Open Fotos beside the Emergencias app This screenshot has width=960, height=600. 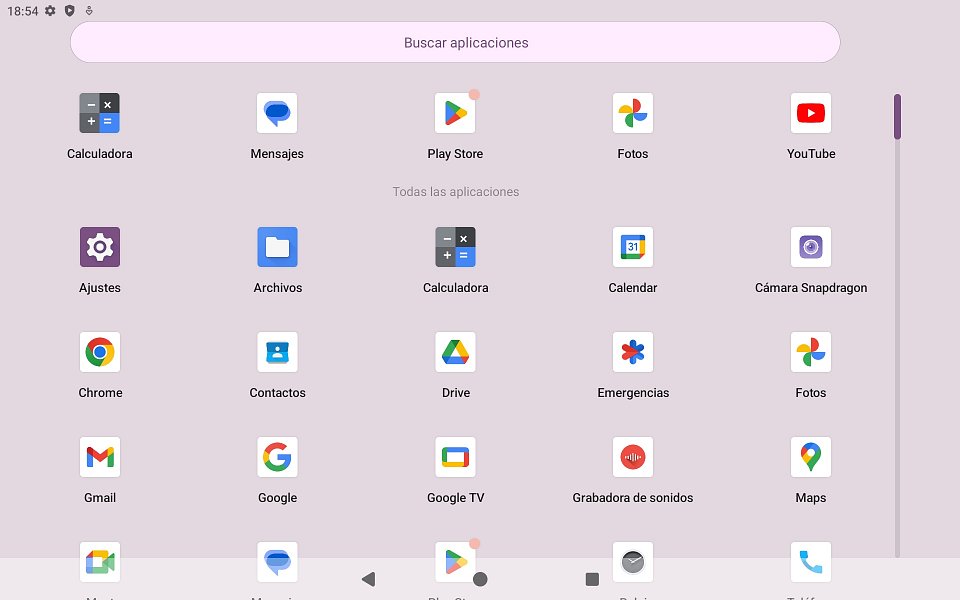pos(811,352)
